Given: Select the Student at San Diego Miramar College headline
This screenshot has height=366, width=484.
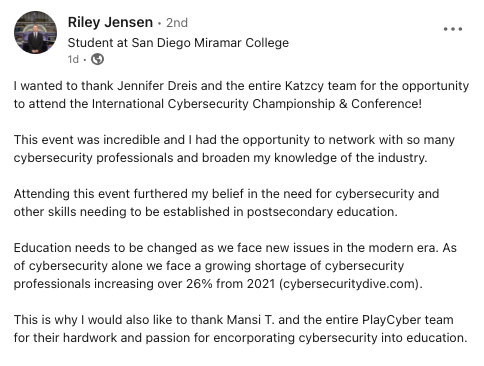Looking at the screenshot, I should 178,43.
